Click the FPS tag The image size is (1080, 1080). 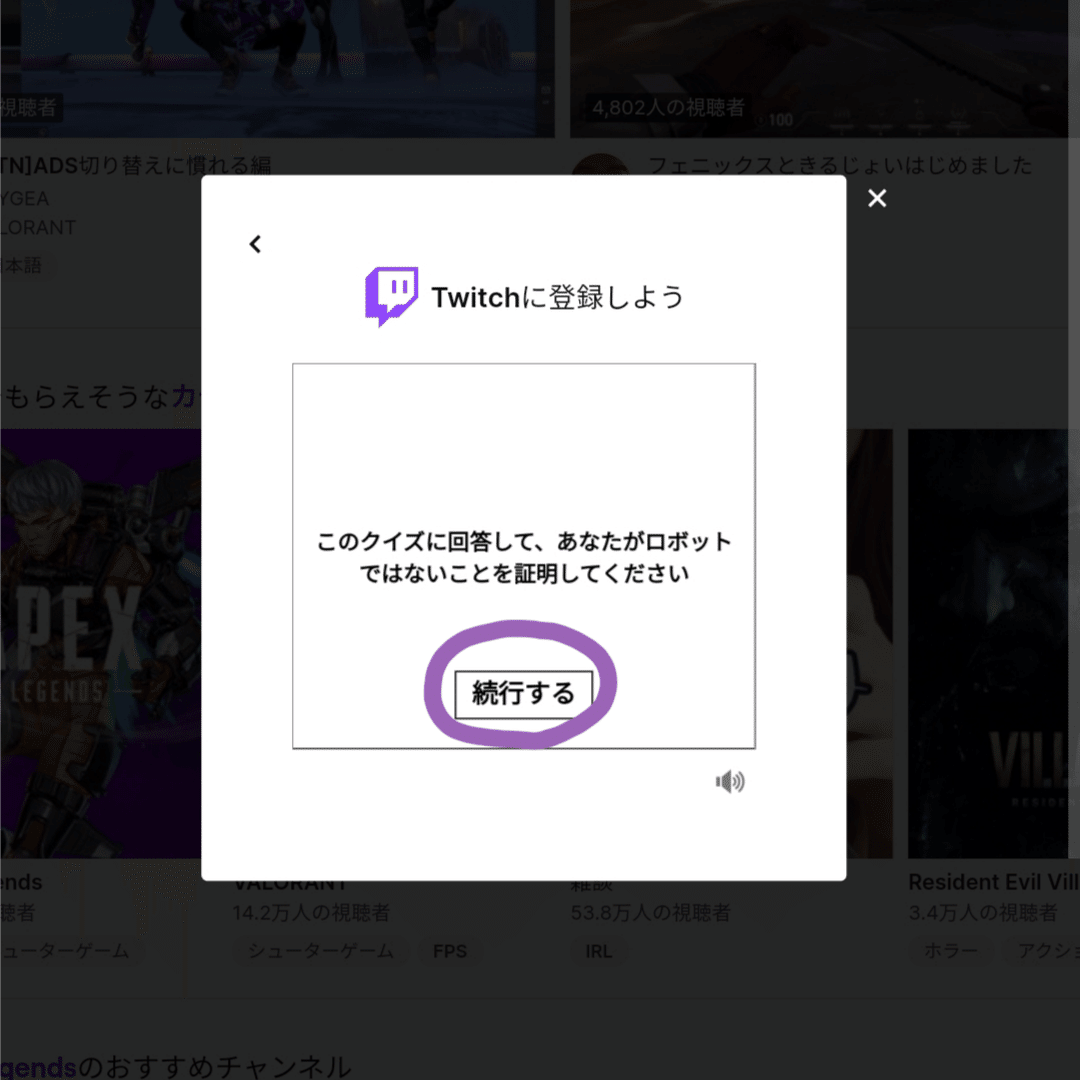(x=450, y=951)
